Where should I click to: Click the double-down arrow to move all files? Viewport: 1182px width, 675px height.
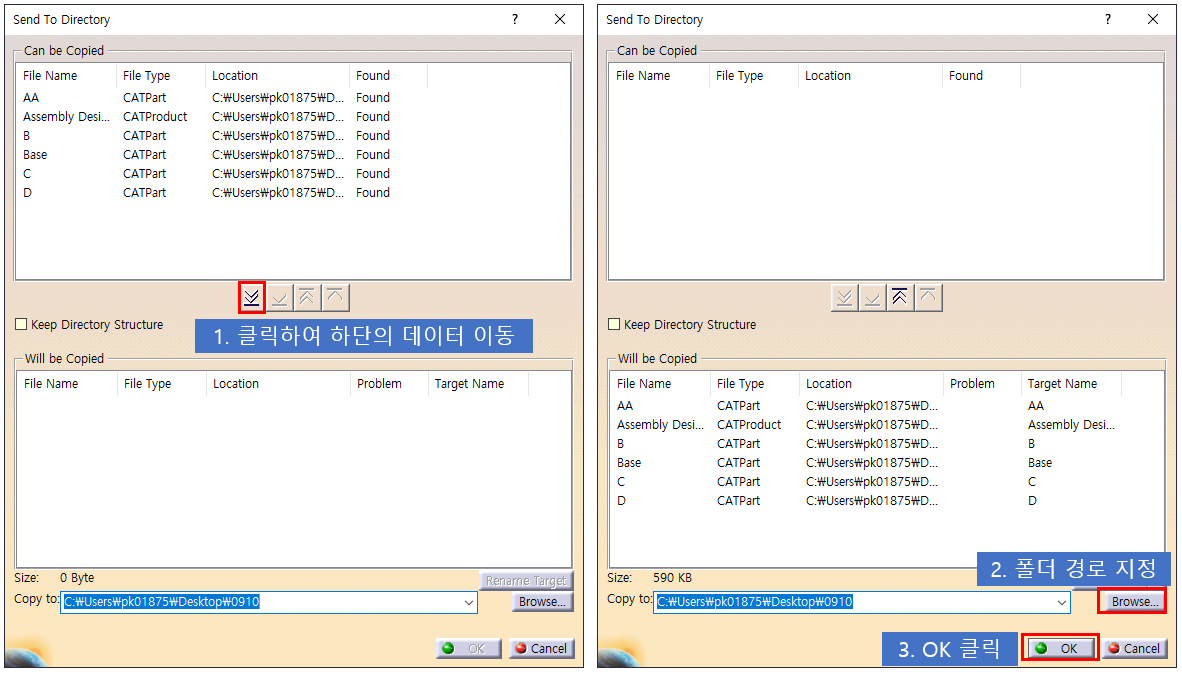click(x=252, y=297)
